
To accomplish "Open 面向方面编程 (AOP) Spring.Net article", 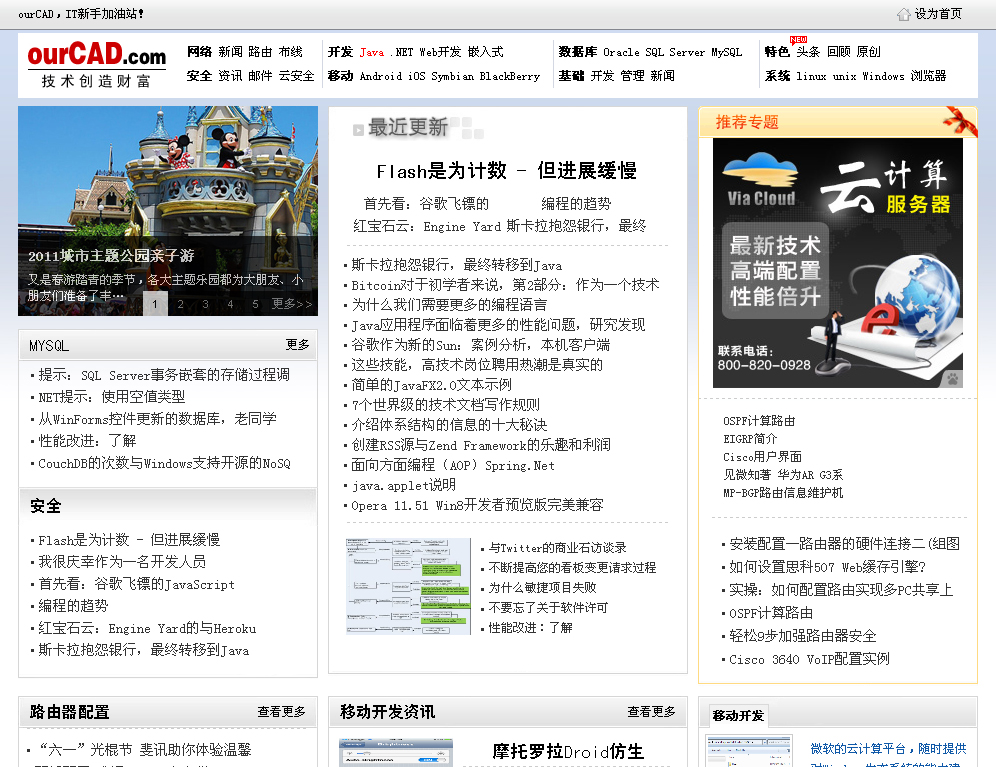I will click(x=453, y=465).
